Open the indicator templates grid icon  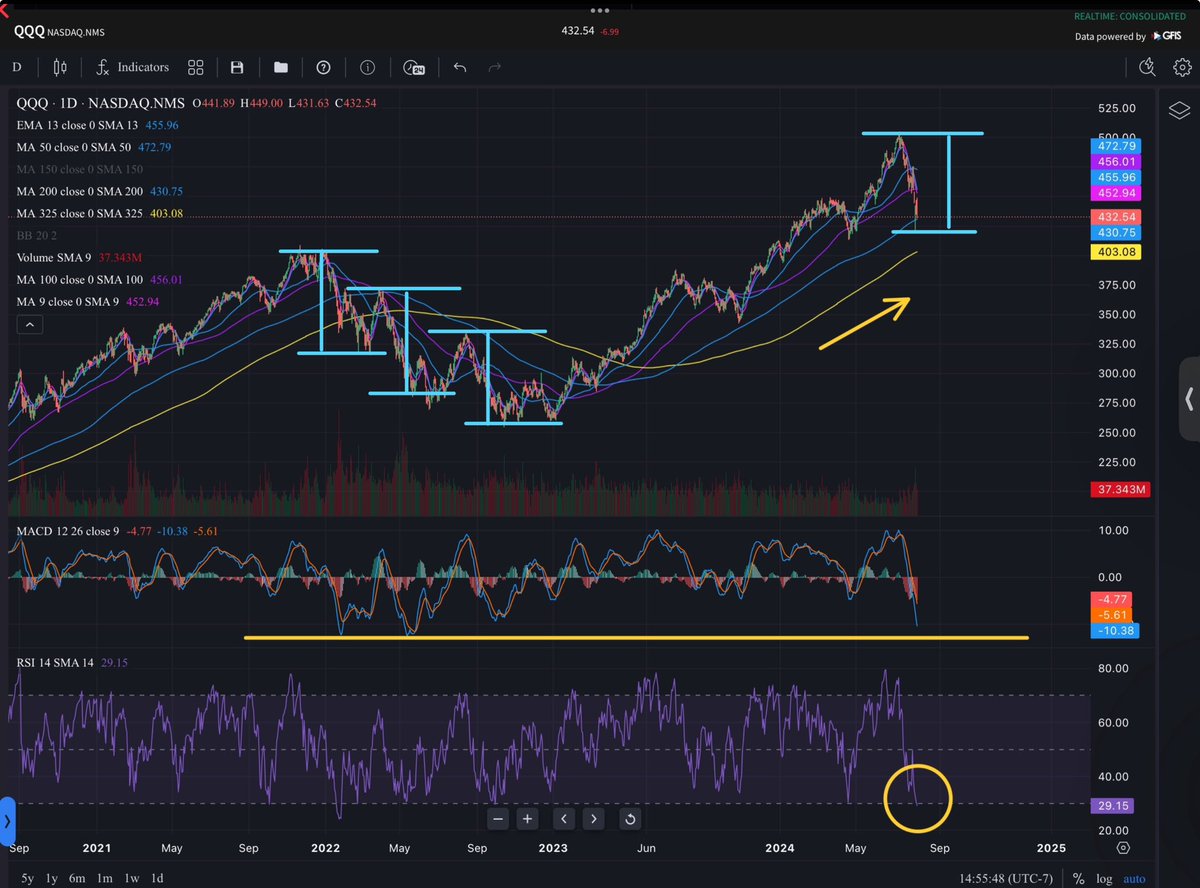pyautogui.click(x=196, y=67)
